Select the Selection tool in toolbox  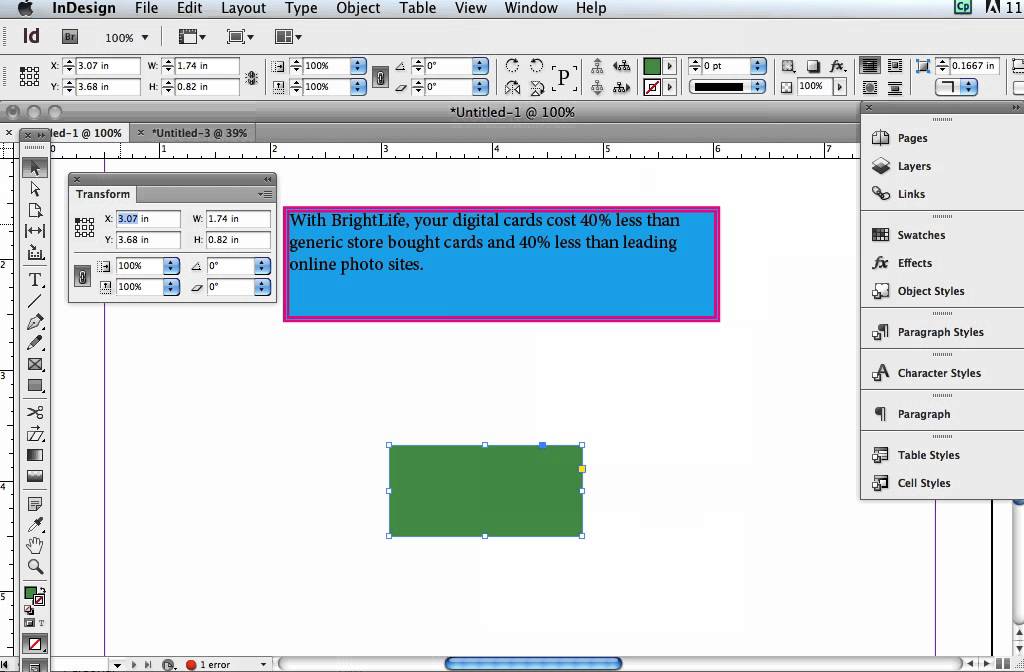coord(35,168)
